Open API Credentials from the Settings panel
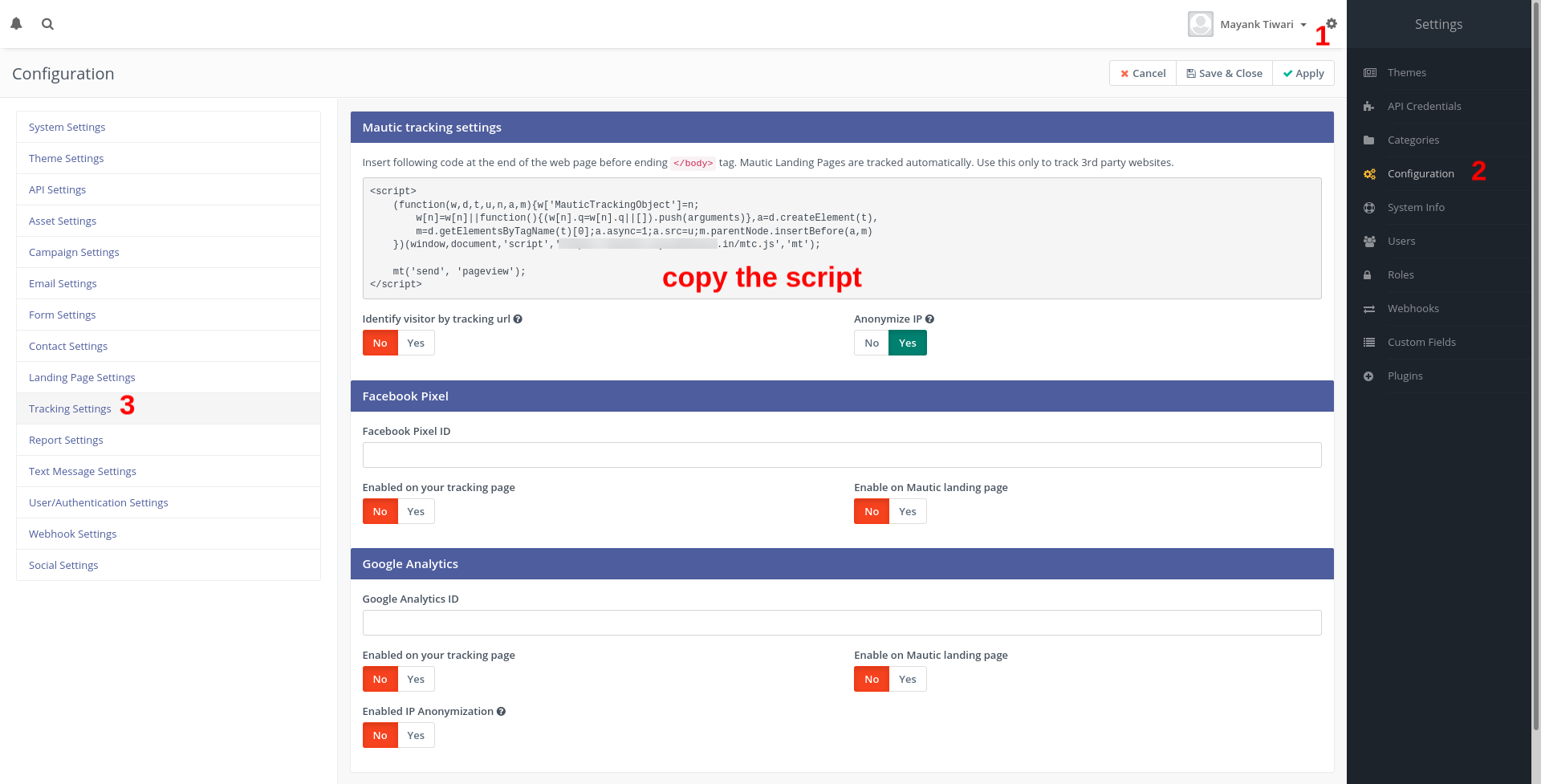Viewport: 1541px width, 784px height. (1369, 106)
